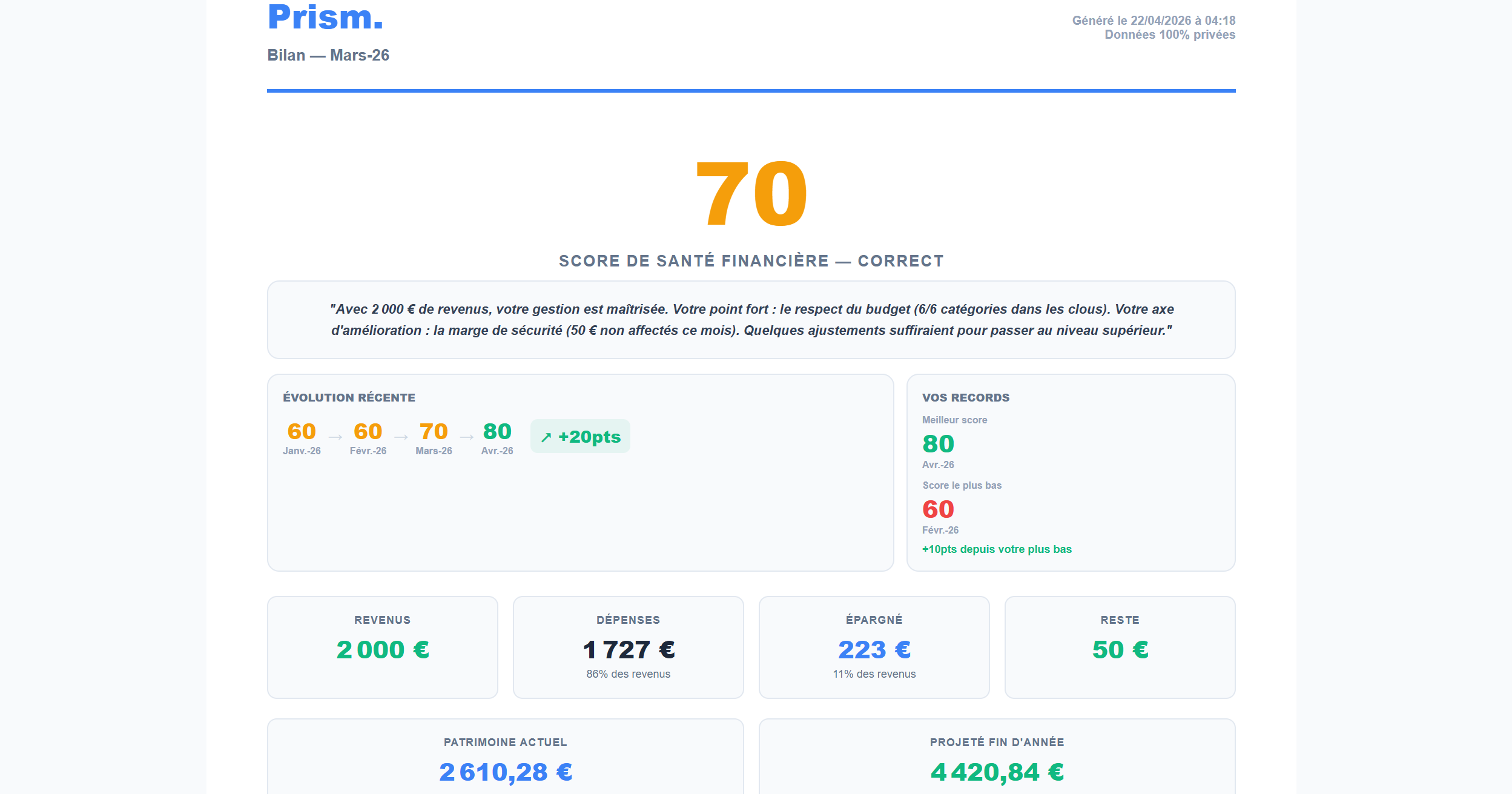Click the green best score 80 in records

click(x=938, y=444)
